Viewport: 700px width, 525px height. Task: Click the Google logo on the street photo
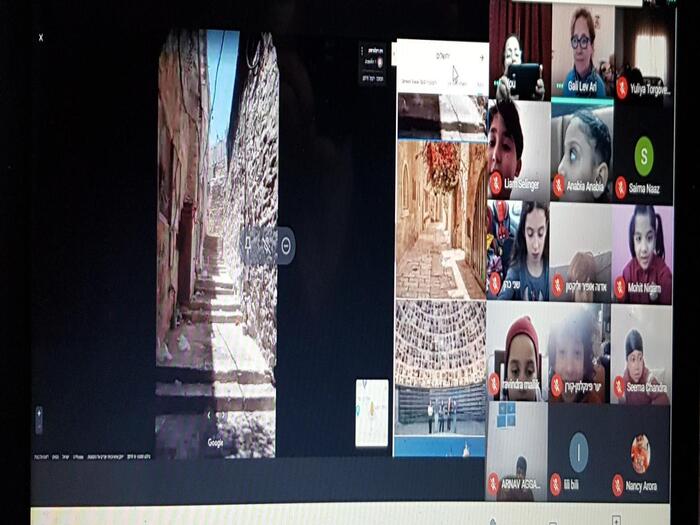[216, 442]
